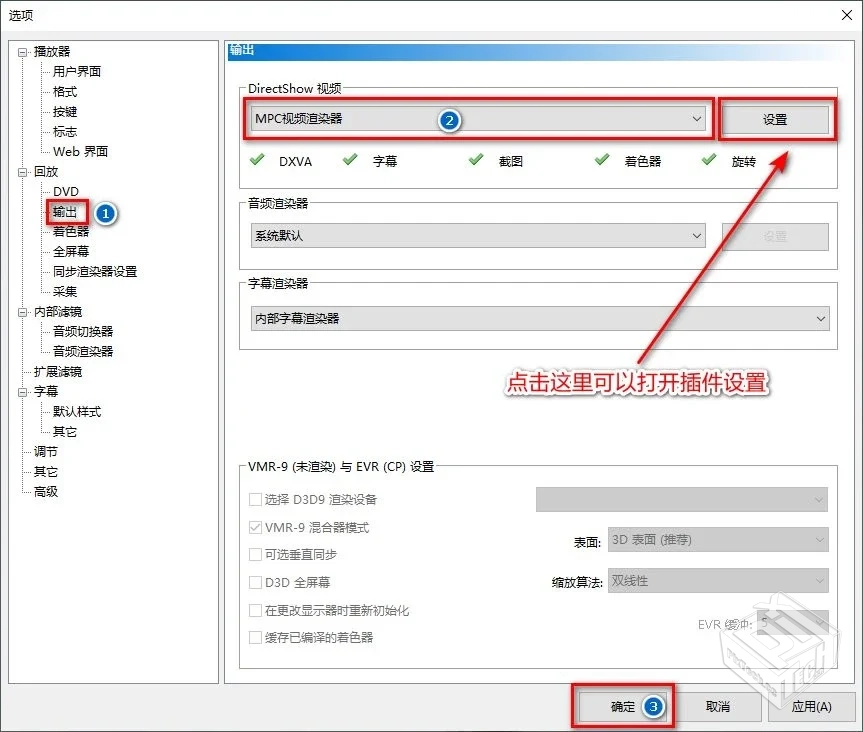Screen dimensions: 863x732
Task: Click the 设置 button beside video renderer
Action: (x=778, y=118)
